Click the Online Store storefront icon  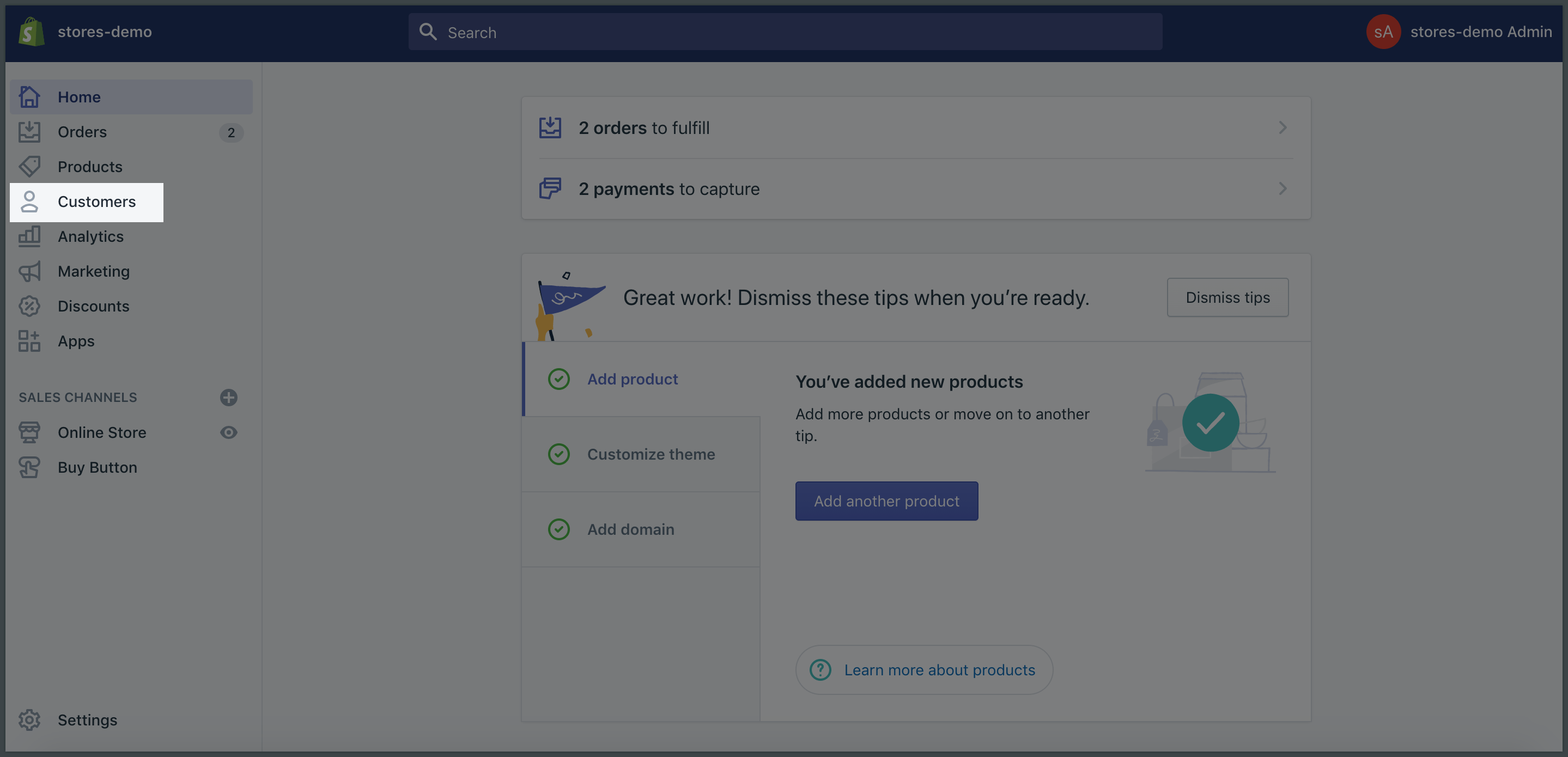pos(29,432)
